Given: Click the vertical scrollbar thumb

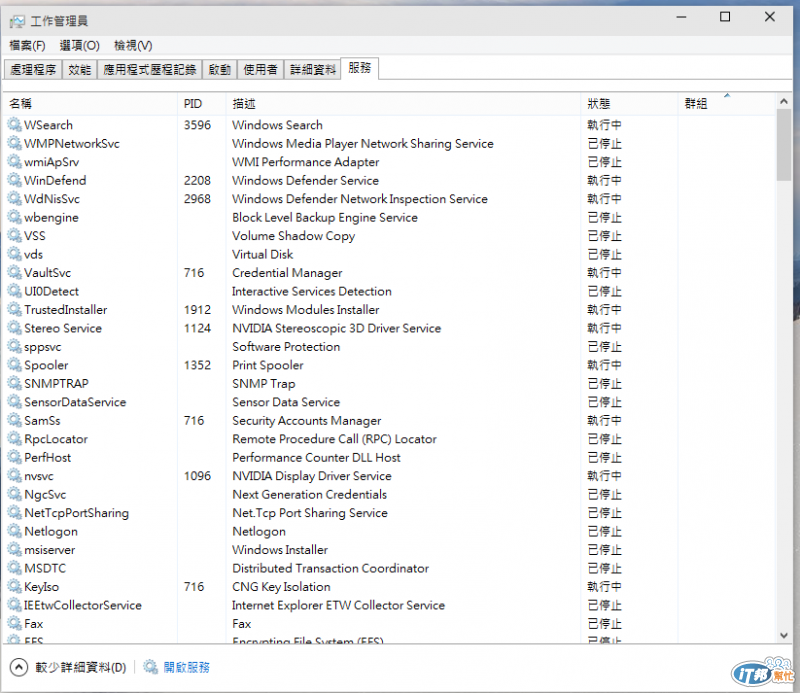Looking at the screenshot, I should point(784,145).
